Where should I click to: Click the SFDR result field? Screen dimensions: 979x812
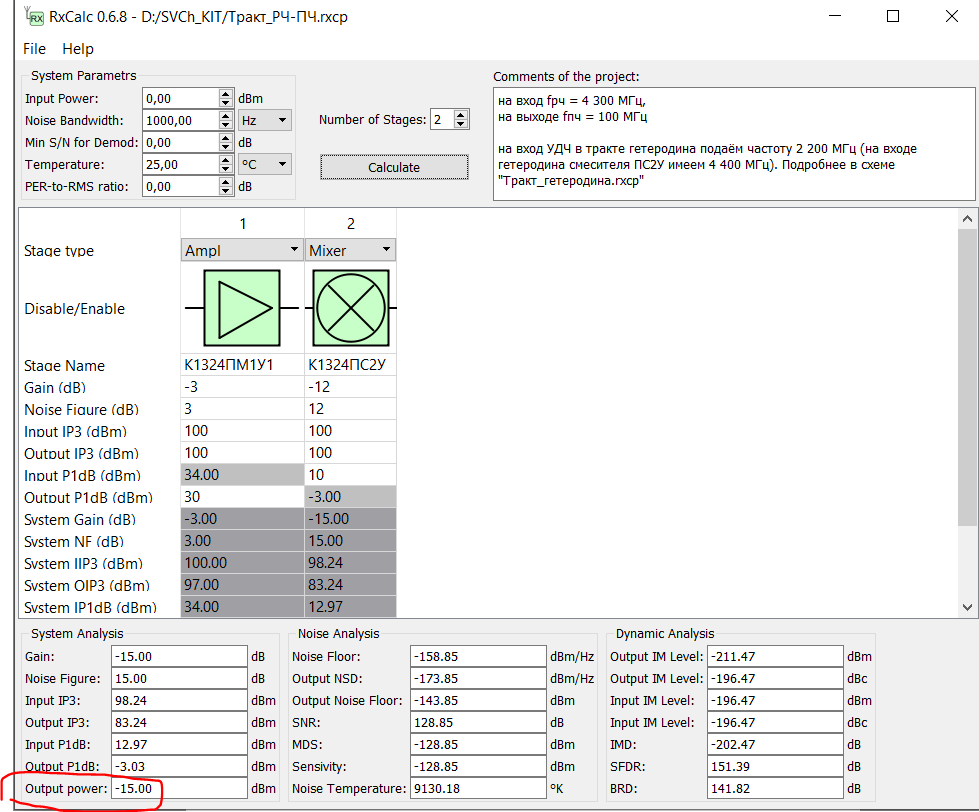775,766
